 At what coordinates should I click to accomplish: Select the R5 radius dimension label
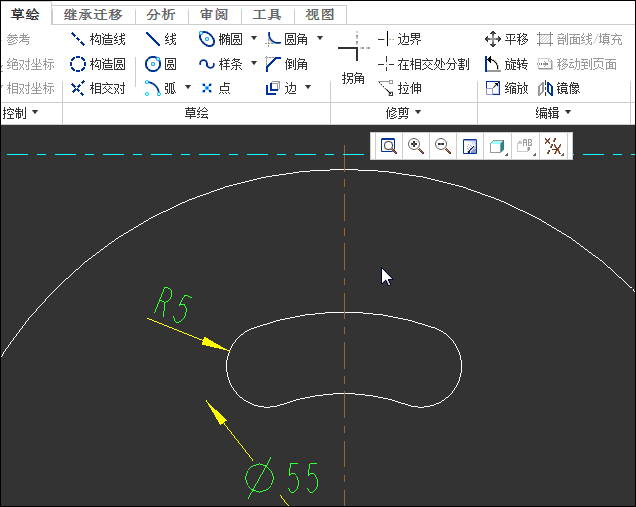(172, 305)
